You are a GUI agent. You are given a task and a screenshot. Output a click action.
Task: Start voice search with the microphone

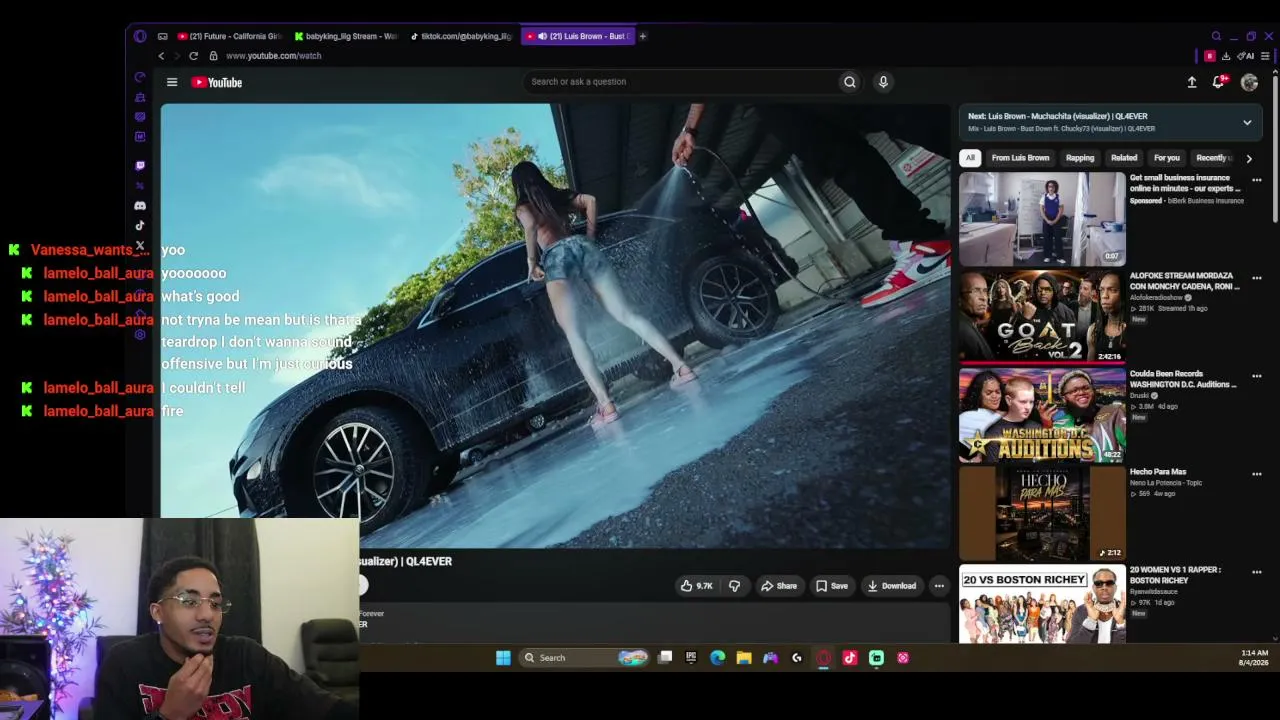click(x=883, y=82)
